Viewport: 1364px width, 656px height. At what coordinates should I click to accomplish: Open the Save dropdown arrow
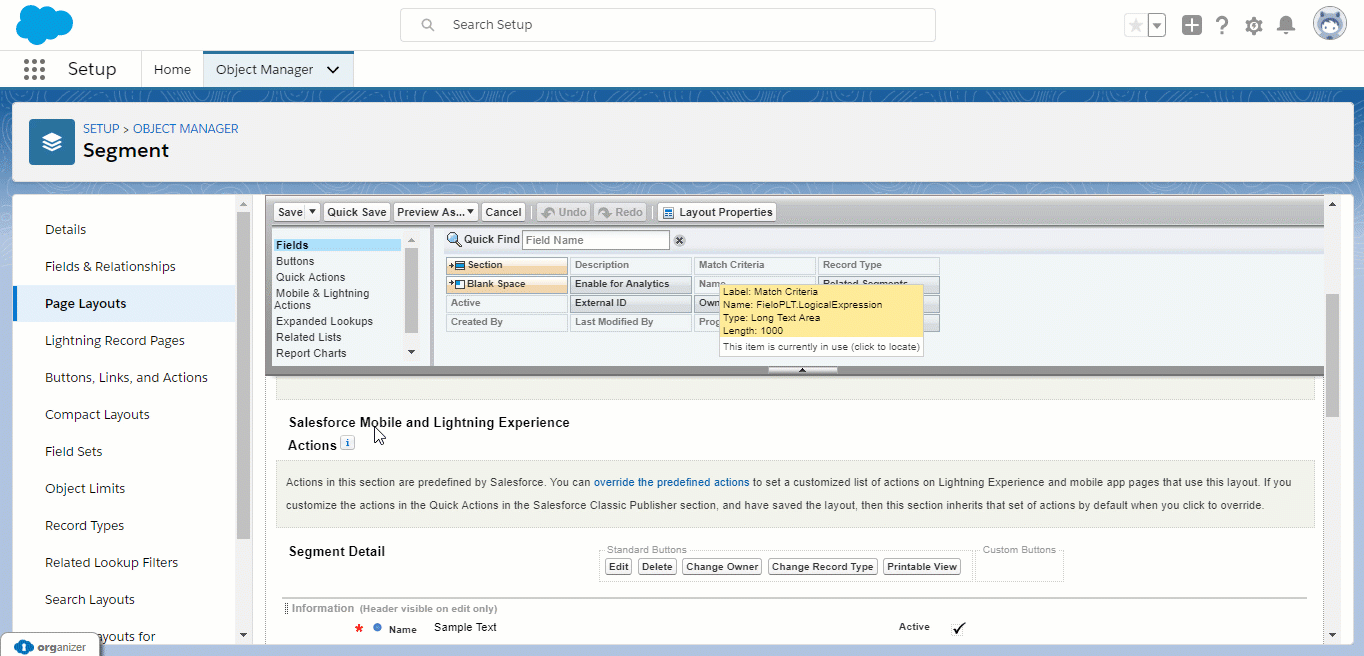(313, 212)
